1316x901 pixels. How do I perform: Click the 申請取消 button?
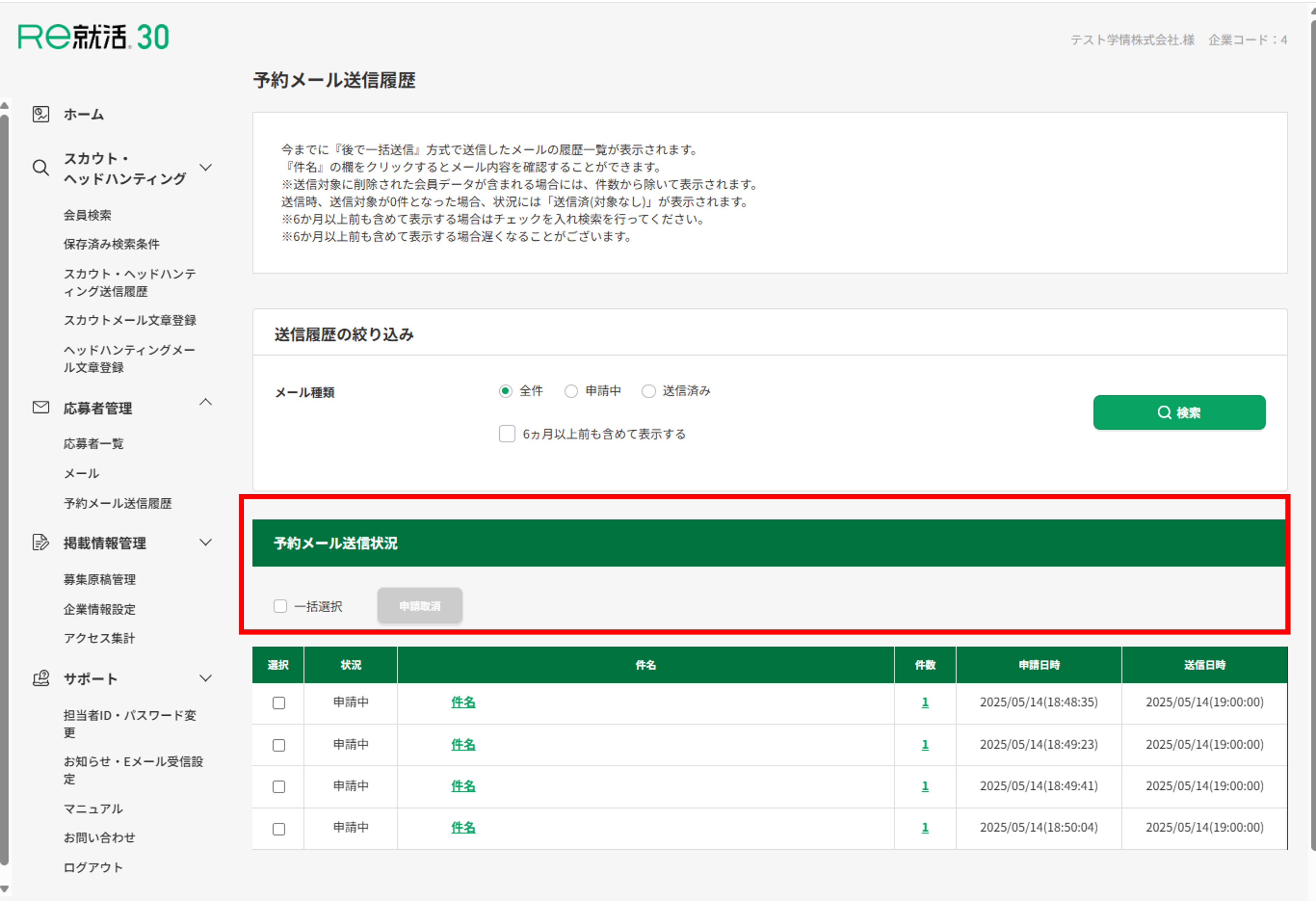click(420, 606)
